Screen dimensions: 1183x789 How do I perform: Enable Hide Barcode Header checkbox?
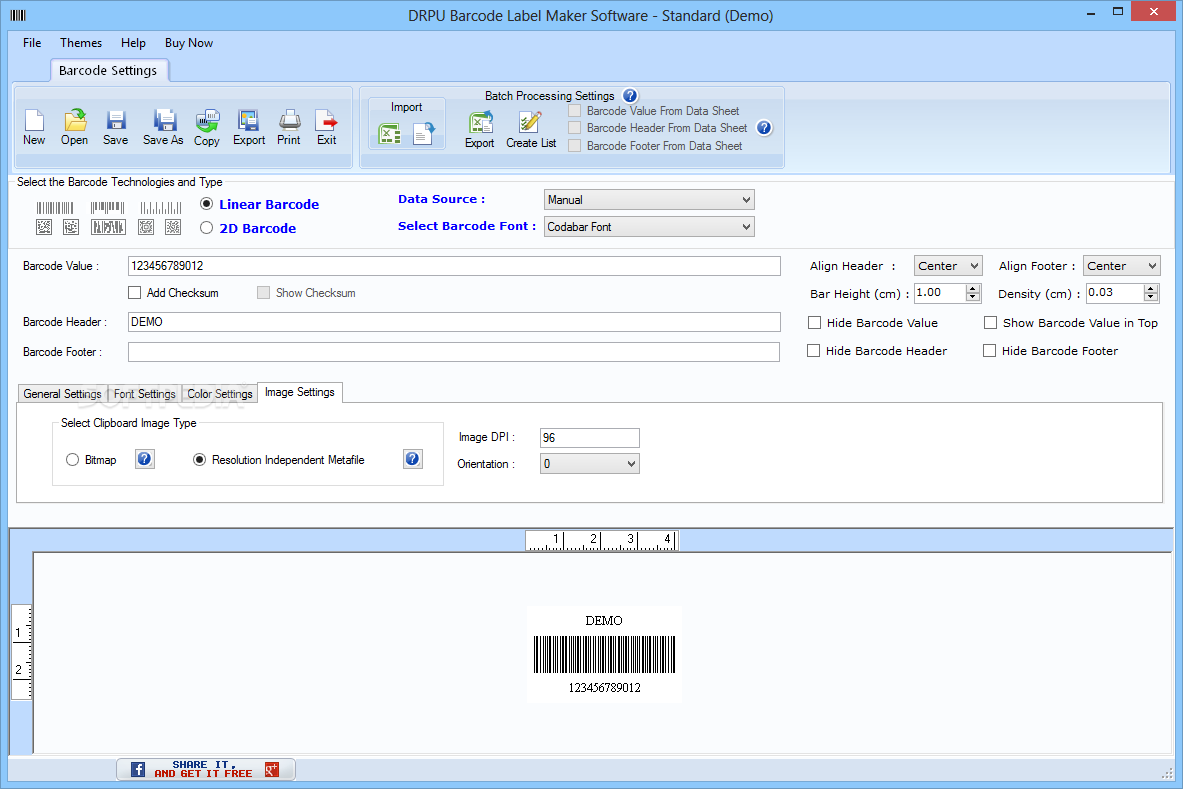pyautogui.click(x=813, y=351)
